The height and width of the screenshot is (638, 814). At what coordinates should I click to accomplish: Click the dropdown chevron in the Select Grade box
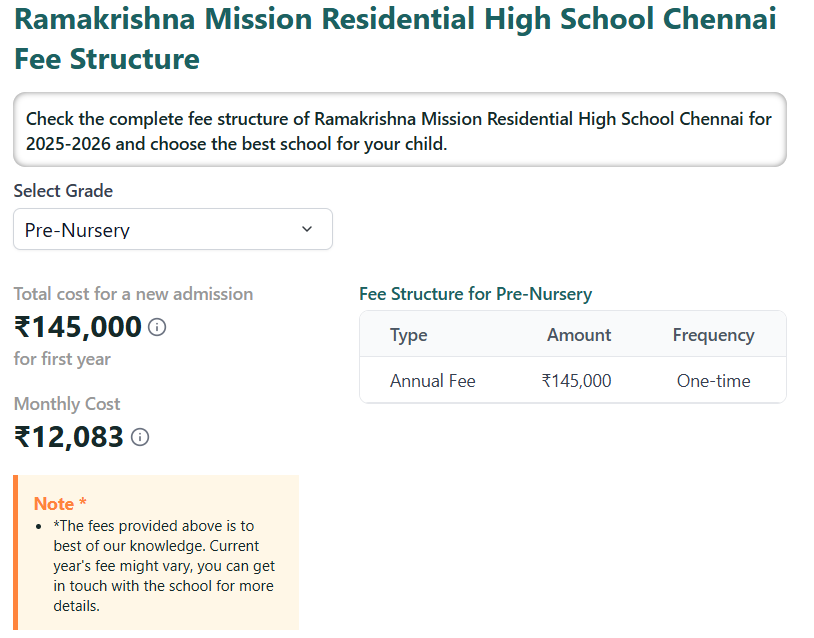pos(308,229)
